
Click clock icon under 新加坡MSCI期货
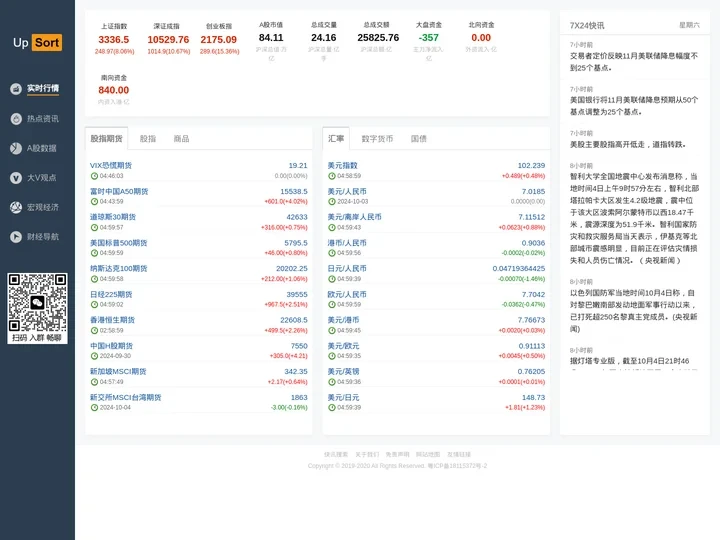[94, 382]
